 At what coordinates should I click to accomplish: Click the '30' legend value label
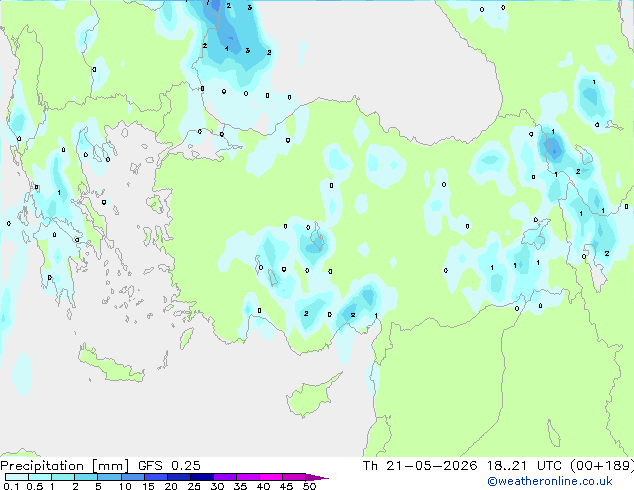pos(217,486)
